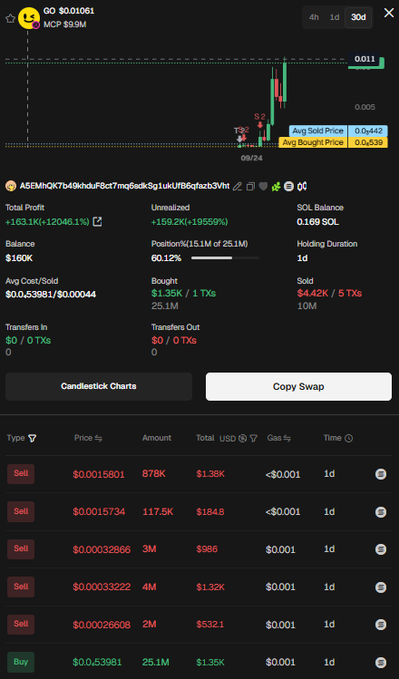This screenshot has height=679, width=399.
Task: Open explorer for $184.8 sell transaction
Action: [381, 512]
